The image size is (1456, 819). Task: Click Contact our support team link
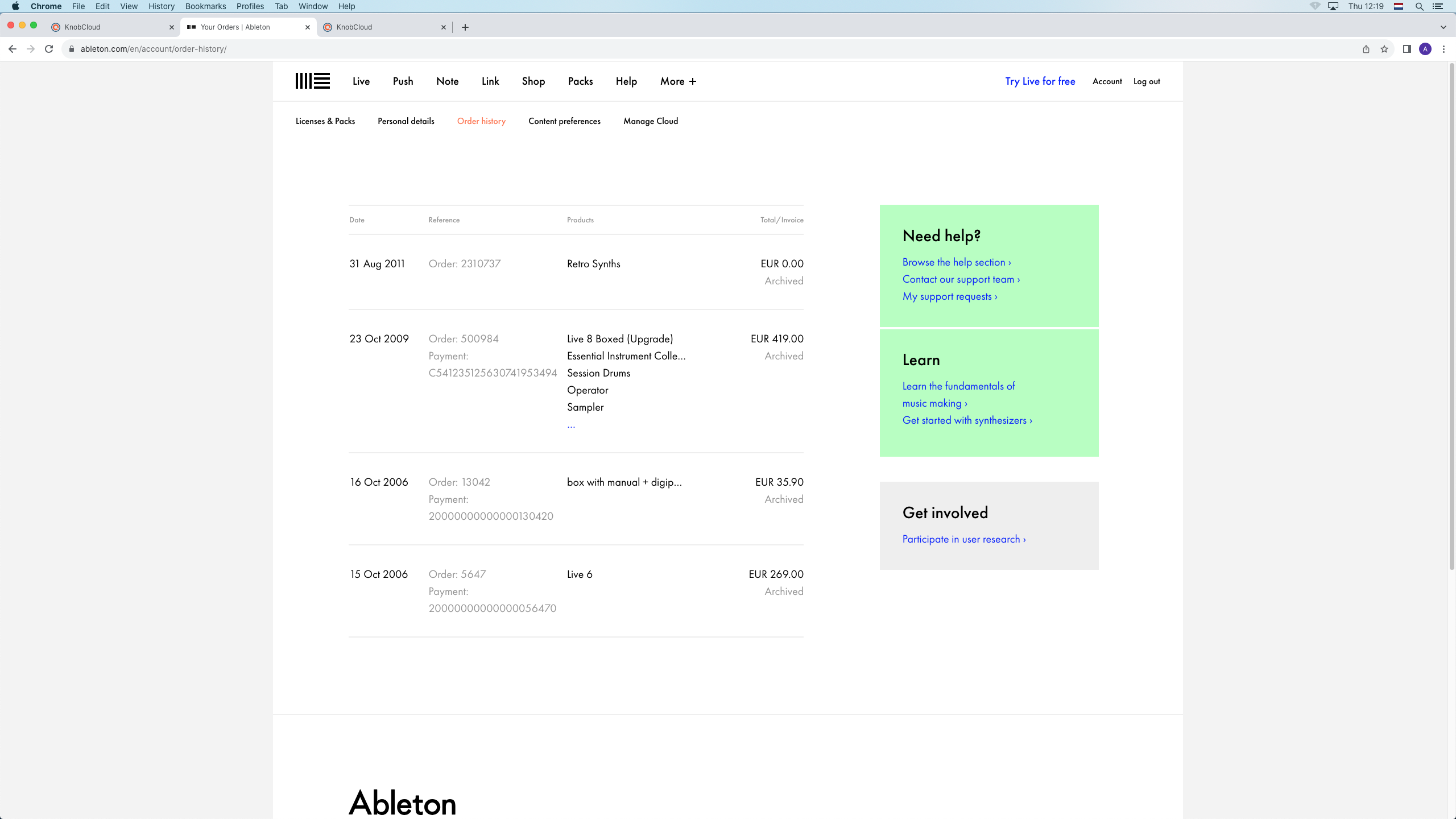[961, 279]
